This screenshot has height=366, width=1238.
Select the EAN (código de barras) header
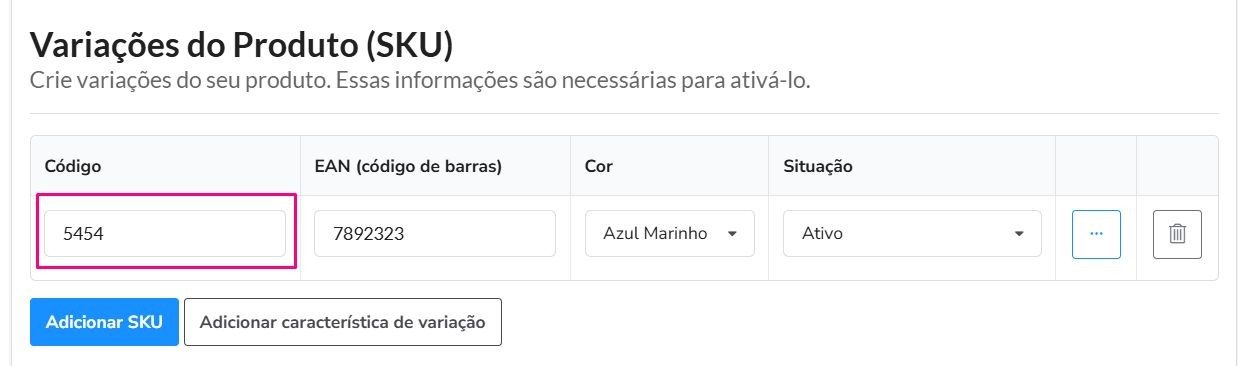point(408,166)
